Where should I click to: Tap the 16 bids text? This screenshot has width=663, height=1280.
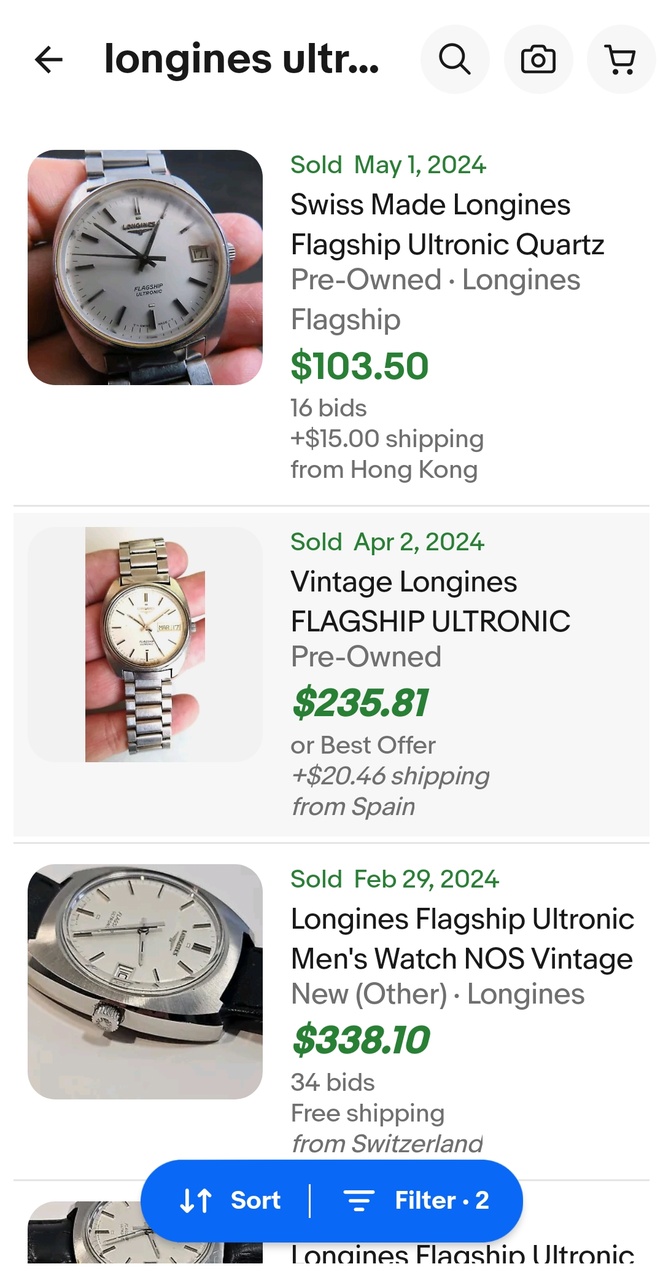coord(328,408)
